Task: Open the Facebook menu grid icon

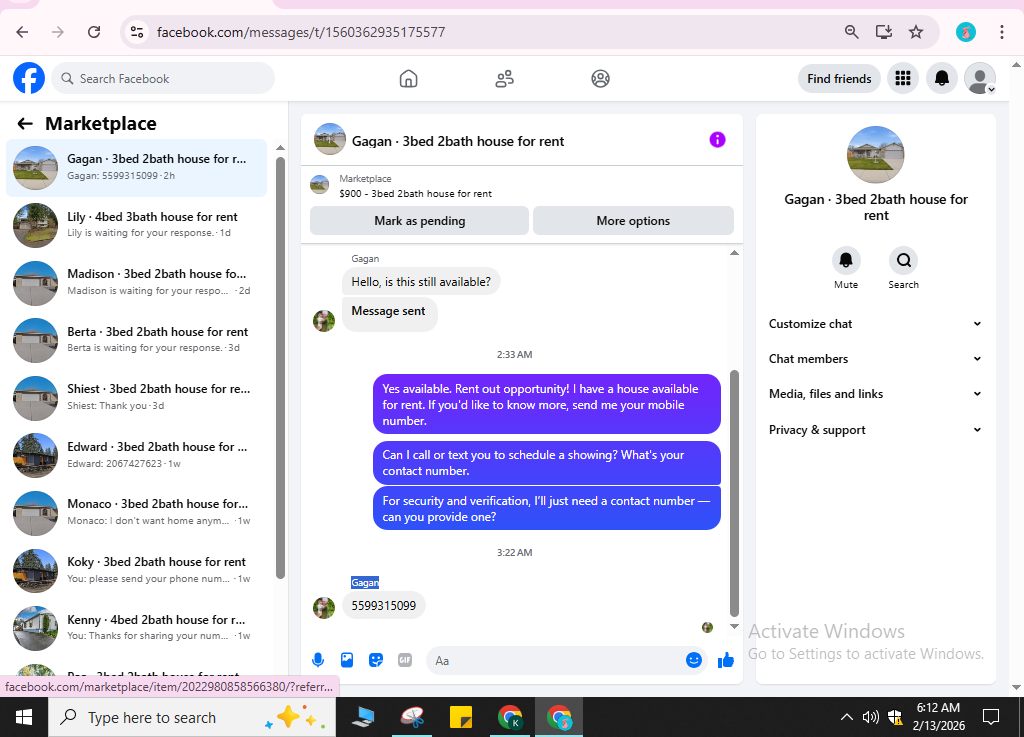Action: click(903, 79)
